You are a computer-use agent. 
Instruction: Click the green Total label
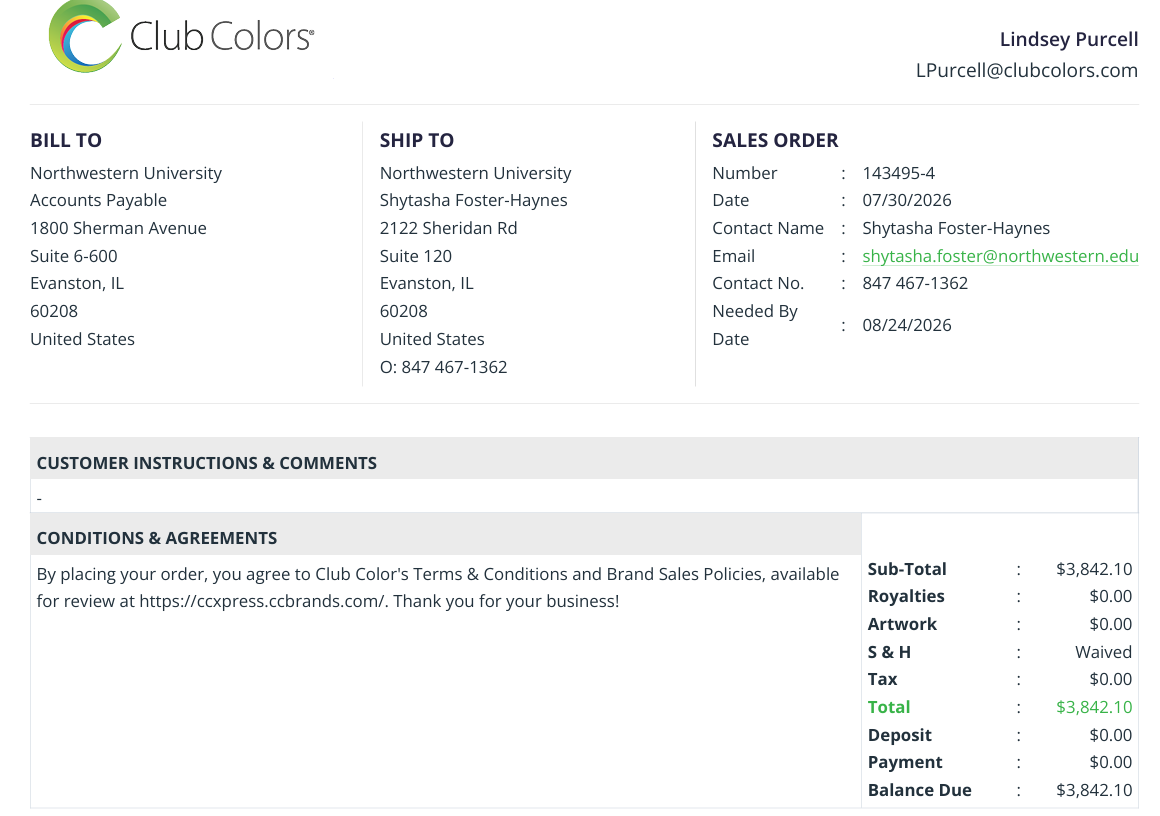click(x=888, y=707)
